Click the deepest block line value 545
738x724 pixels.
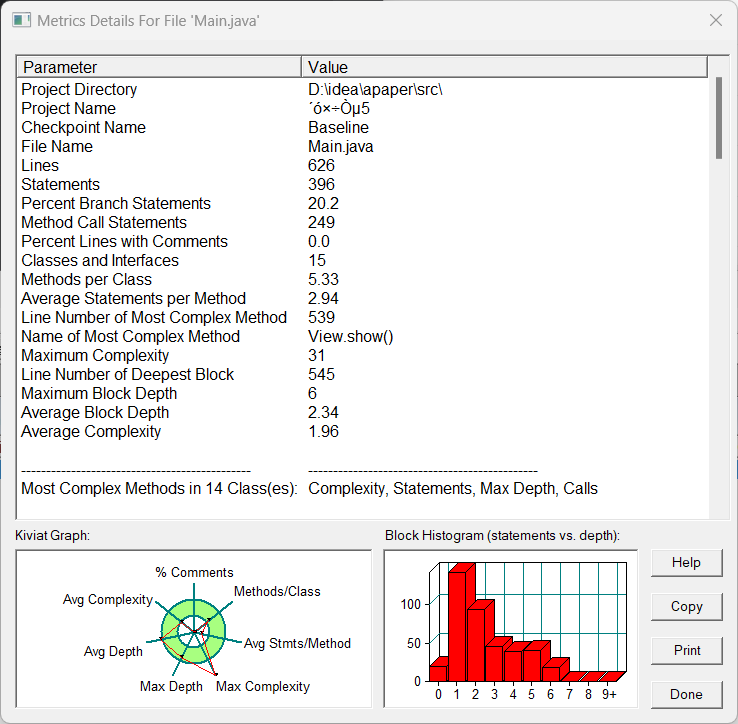click(321, 374)
